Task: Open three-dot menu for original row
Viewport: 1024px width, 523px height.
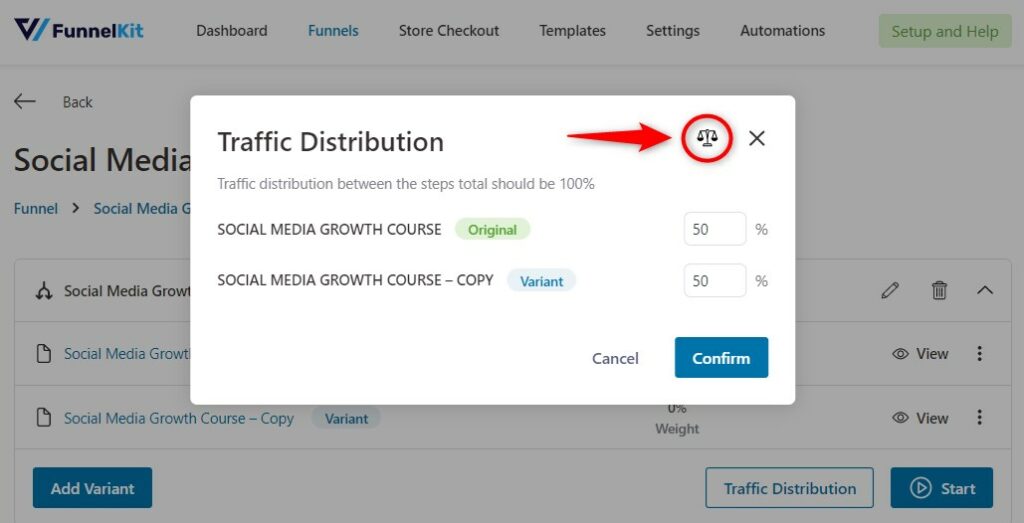Action: [979, 353]
